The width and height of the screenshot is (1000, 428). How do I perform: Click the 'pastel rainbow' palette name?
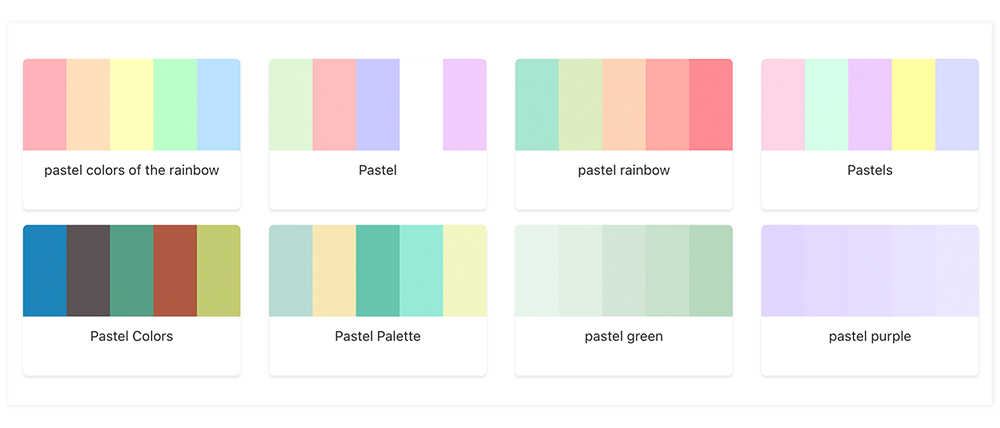click(x=624, y=170)
